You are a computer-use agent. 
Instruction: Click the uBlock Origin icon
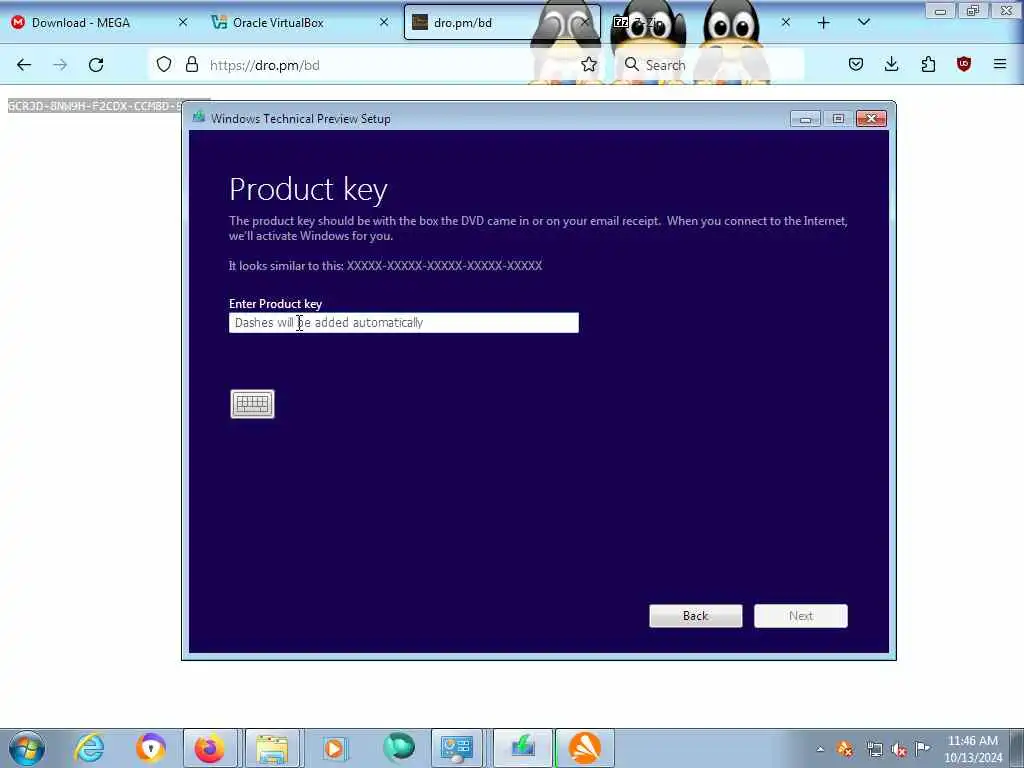[x=964, y=64]
